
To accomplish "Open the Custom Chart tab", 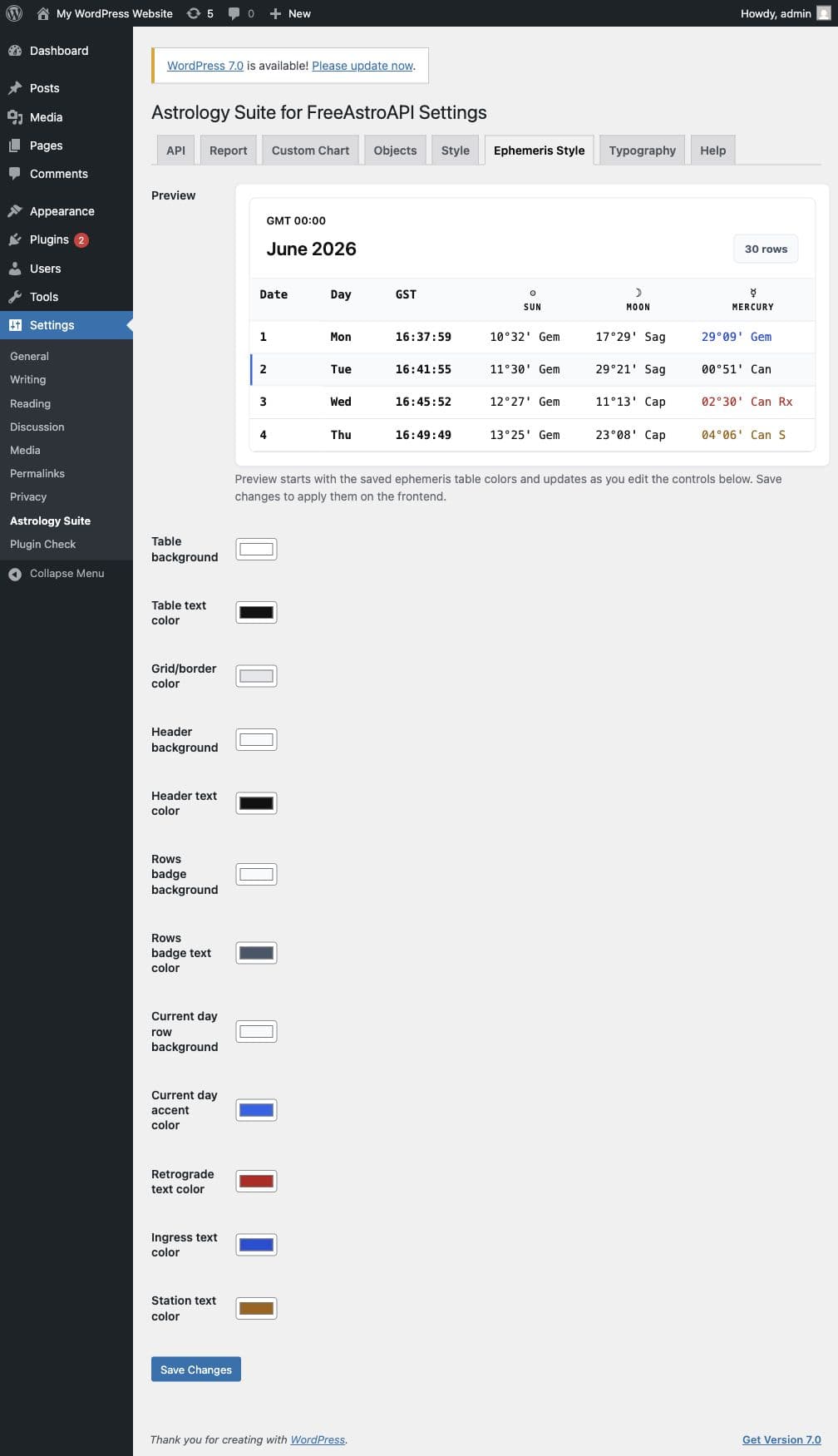I will pos(310,151).
